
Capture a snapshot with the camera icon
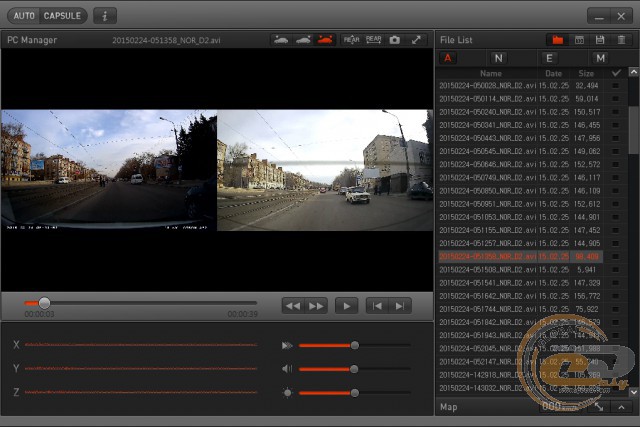pyautogui.click(x=395, y=40)
